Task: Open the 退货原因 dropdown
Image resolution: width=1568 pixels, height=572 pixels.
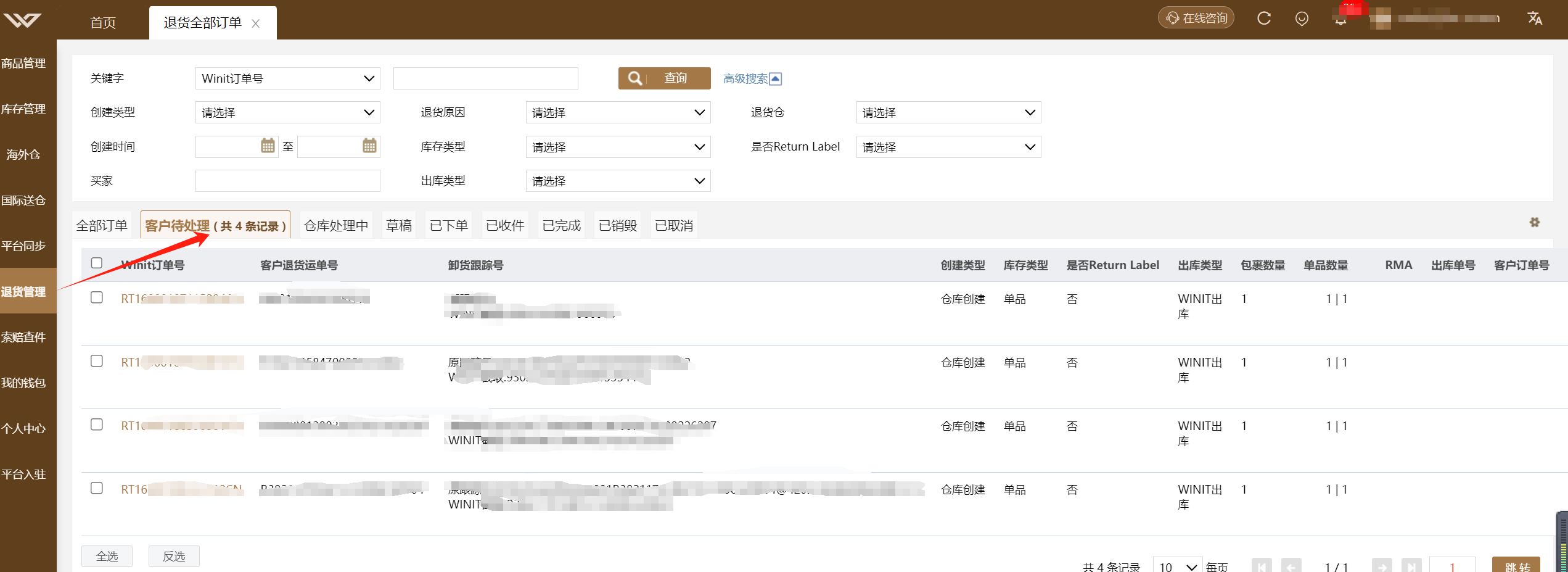Action: 618,112
